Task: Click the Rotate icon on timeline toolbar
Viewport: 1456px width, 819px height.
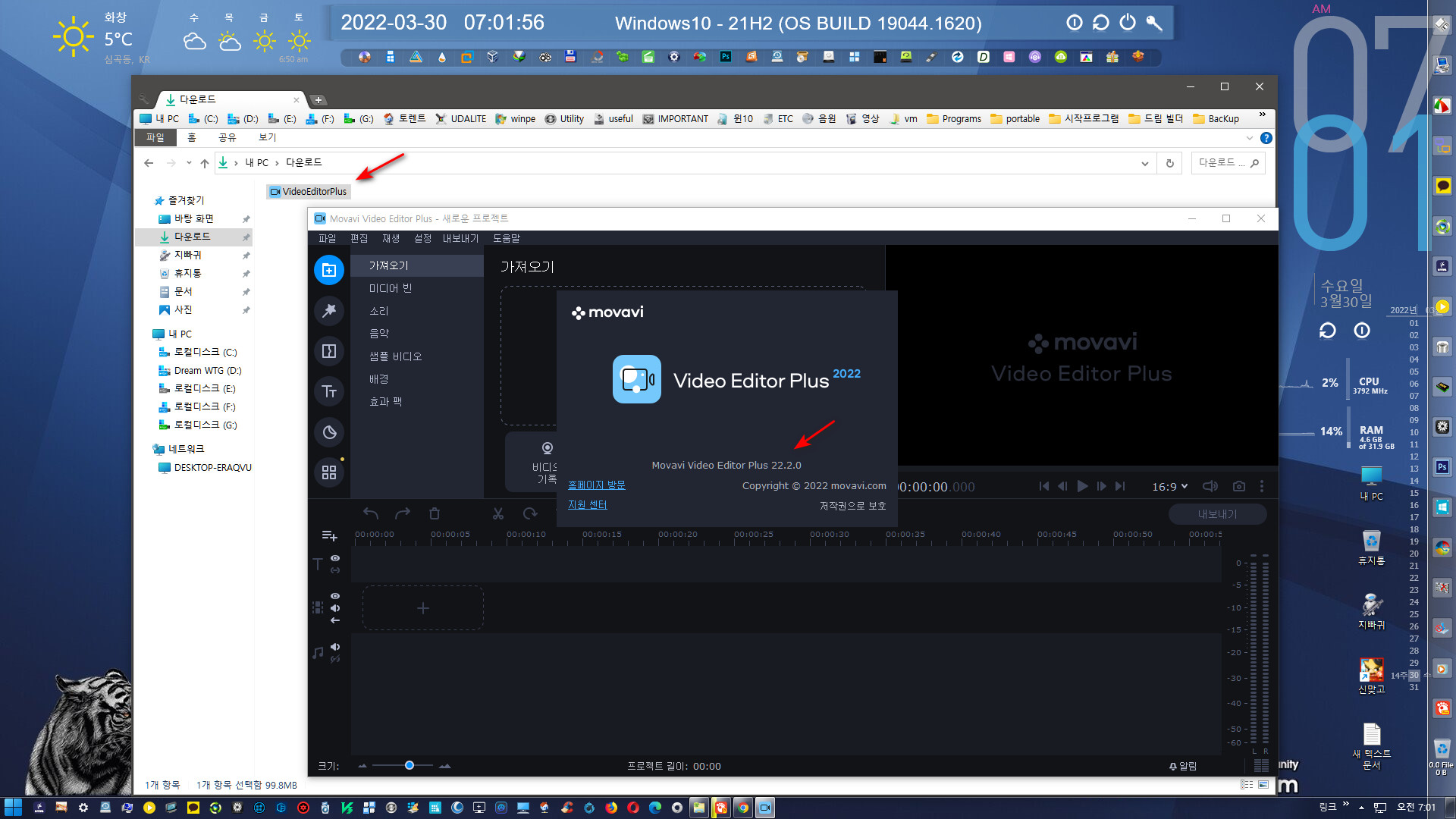Action: click(530, 513)
